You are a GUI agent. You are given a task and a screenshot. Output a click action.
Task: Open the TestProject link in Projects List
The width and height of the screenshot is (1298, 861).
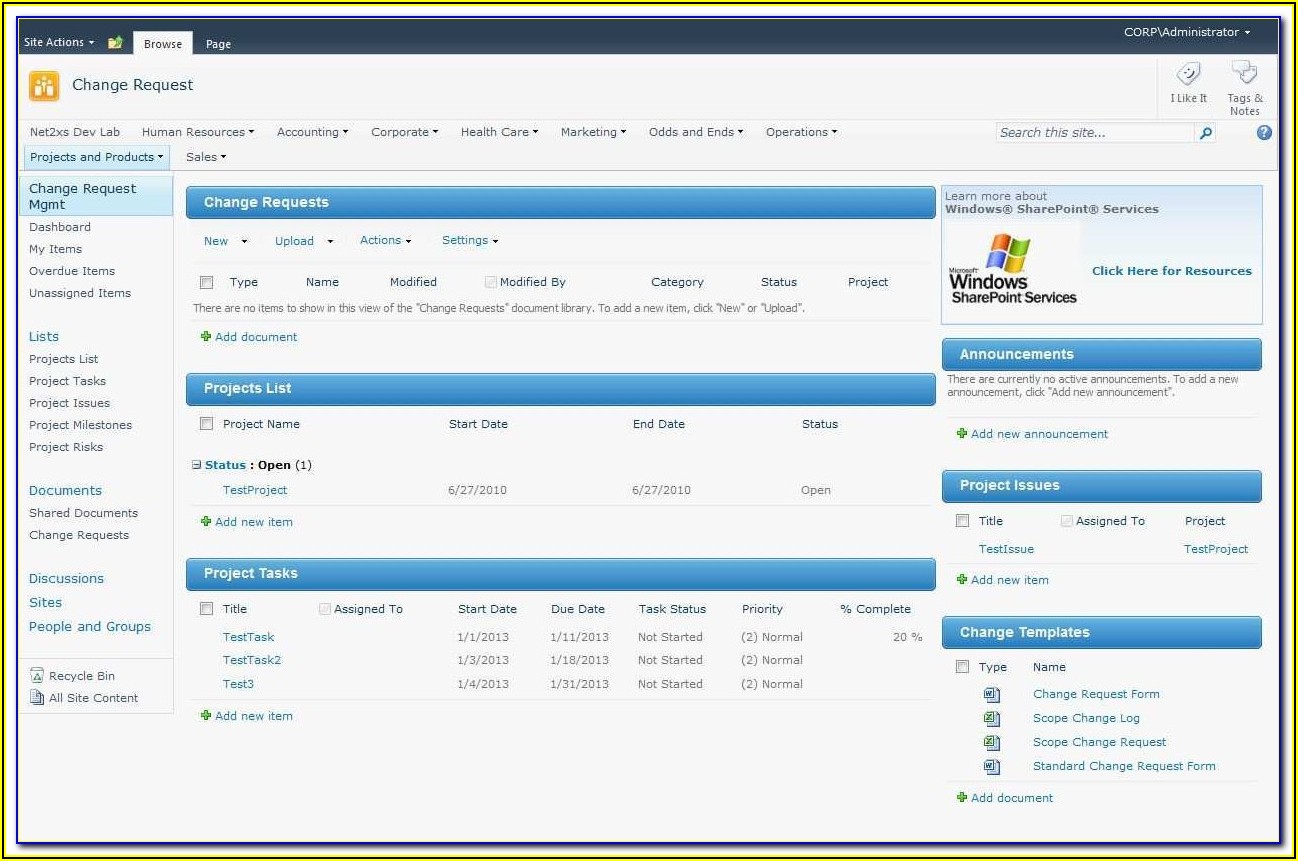click(x=255, y=490)
